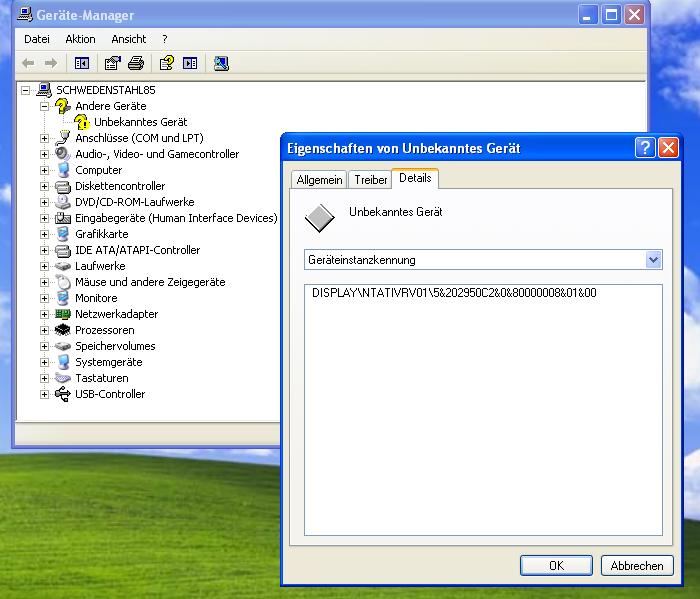The width and height of the screenshot is (700, 599).
Task: Expand the Speichervolumes node
Action: coord(44,346)
